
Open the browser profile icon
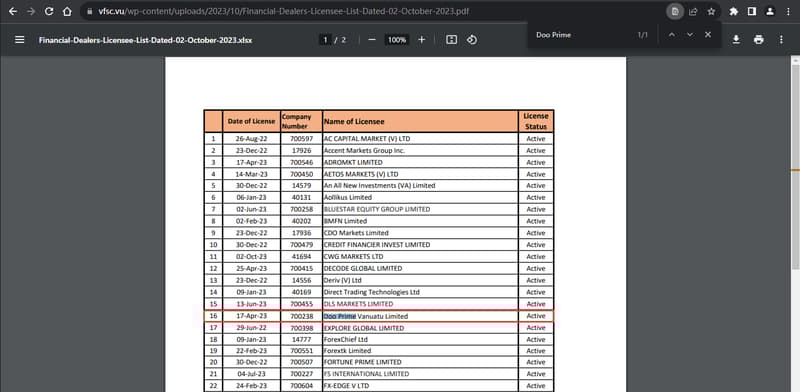tap(770, 11)
